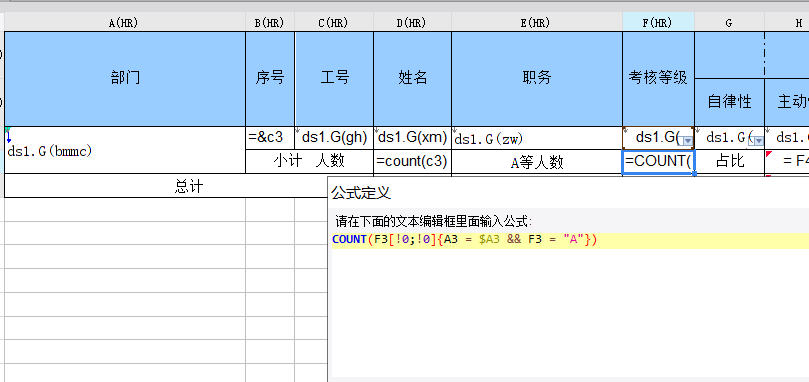Select column A(HR) header
809x382 pixels.
[125, 23]
